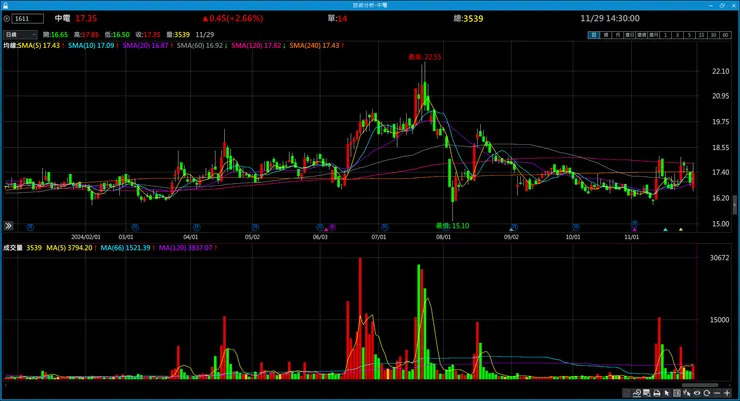This screenshot has width=740, height=401.
Task: Select the 還週 adjusted weekly tab
Action: (641, 35)
